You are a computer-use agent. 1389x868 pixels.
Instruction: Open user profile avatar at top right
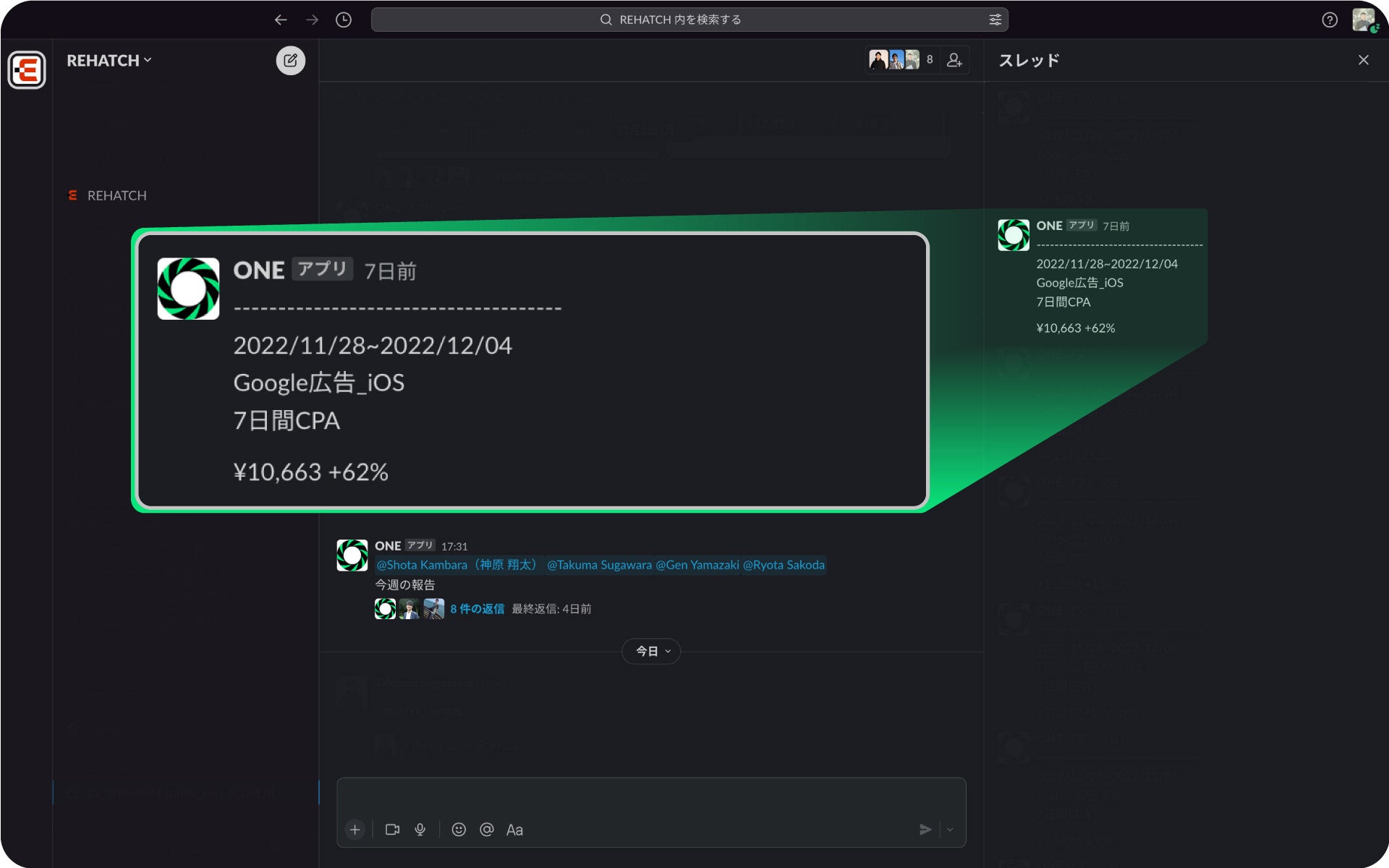pyautogui.click(x=1364, y=20)
